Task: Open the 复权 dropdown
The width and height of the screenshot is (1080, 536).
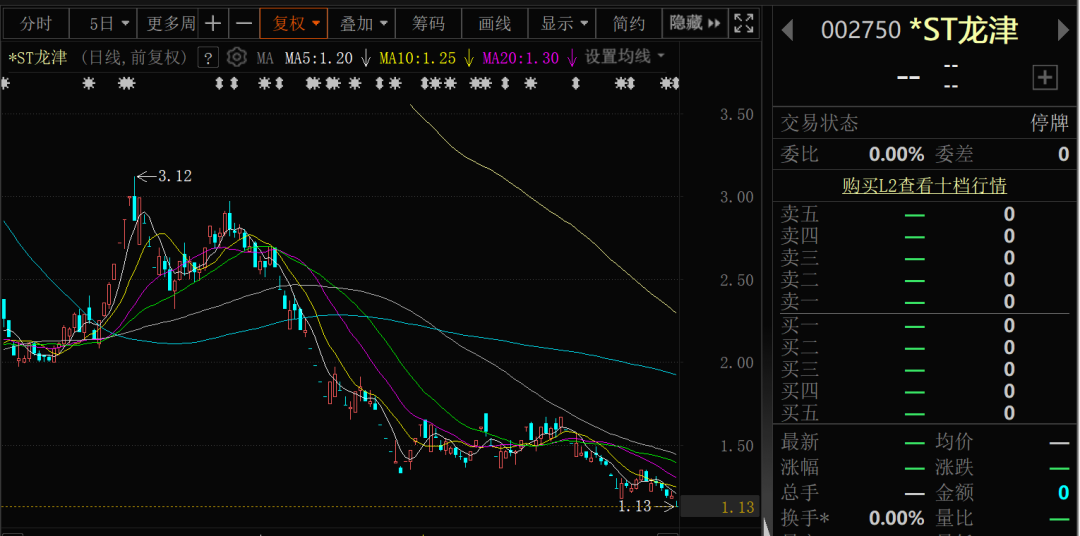Action: 297,23
